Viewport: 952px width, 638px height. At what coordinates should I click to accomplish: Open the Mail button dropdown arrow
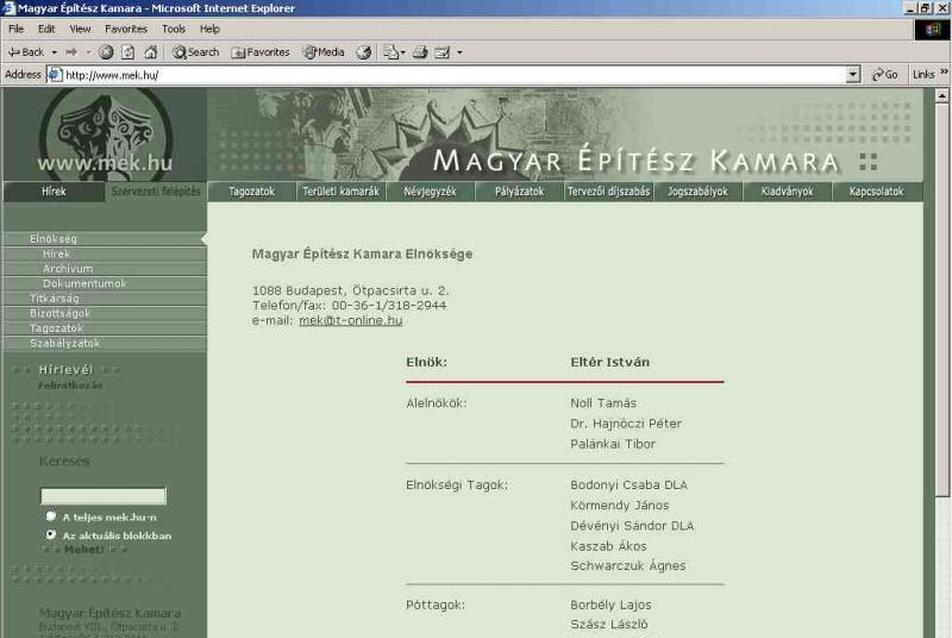403,53
